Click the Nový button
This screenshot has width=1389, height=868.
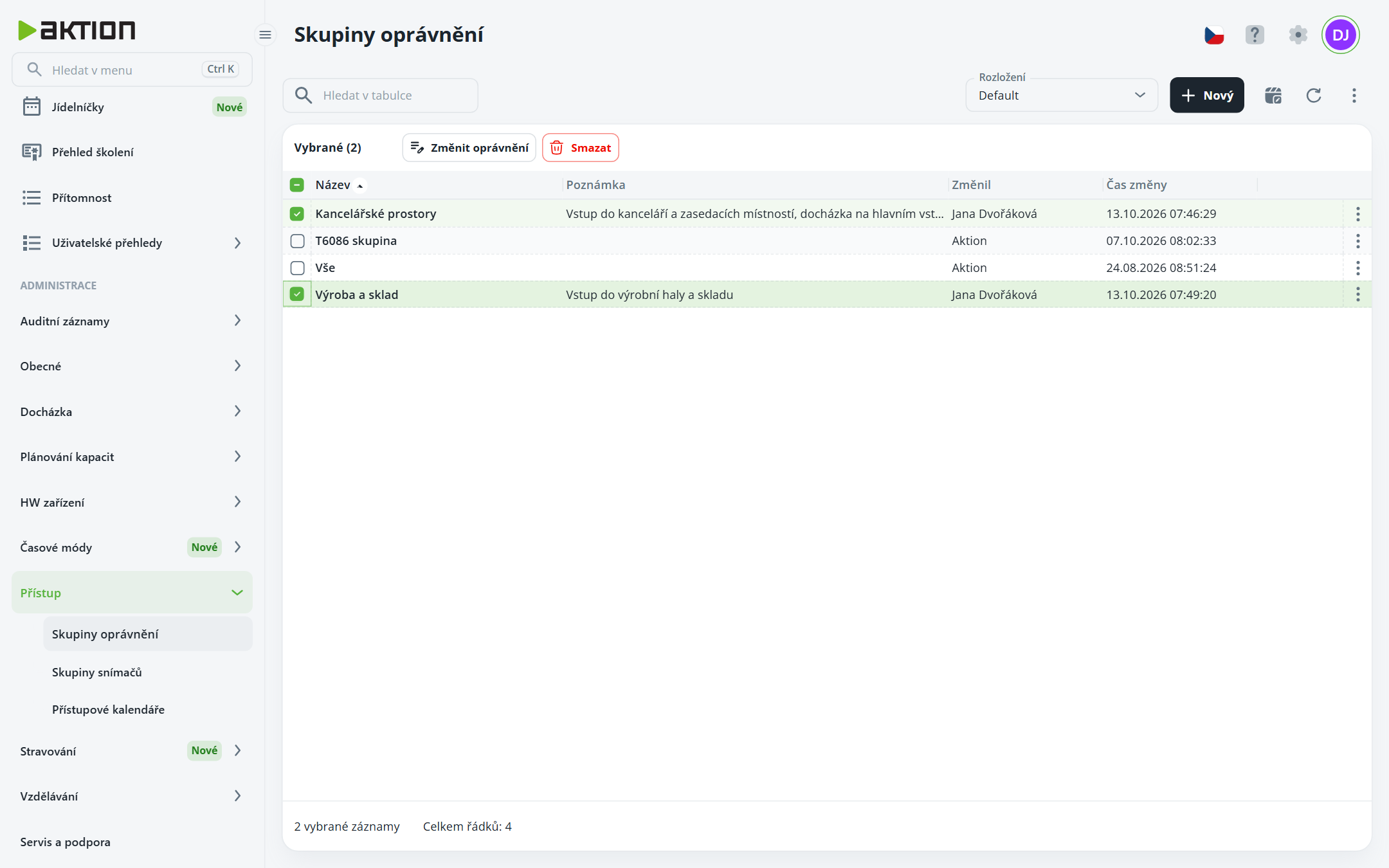[x=1206, y=95]
